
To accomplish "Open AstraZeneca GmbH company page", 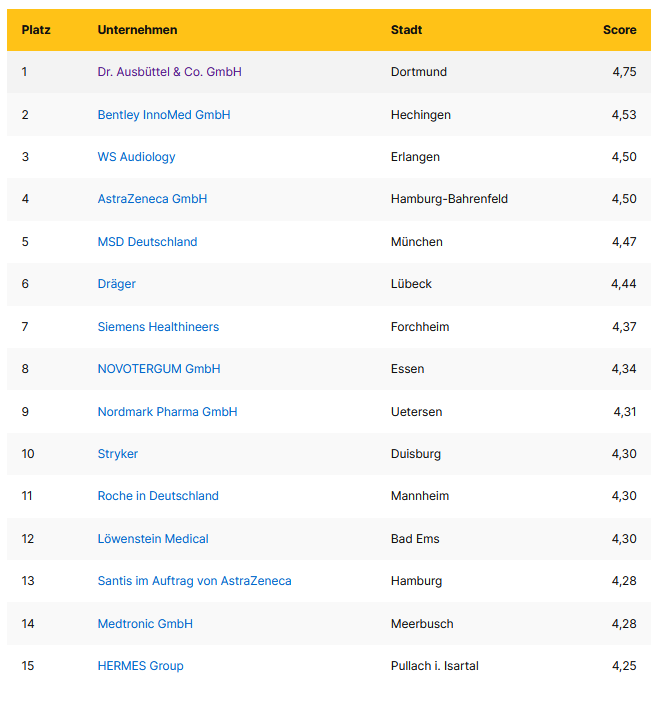I will point(152,199).
